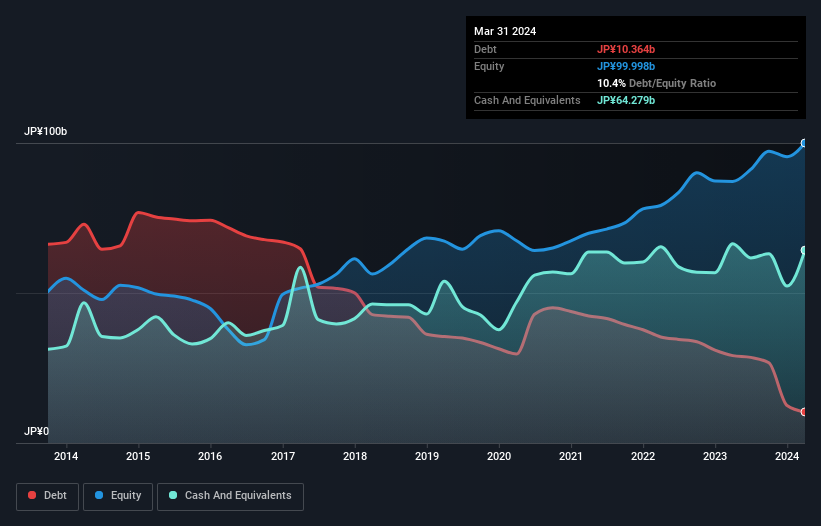Image resolution: width=821 pixels, height=526 pixels.
Task: Click the 2018 x-axis label
Action: point(355,456)
